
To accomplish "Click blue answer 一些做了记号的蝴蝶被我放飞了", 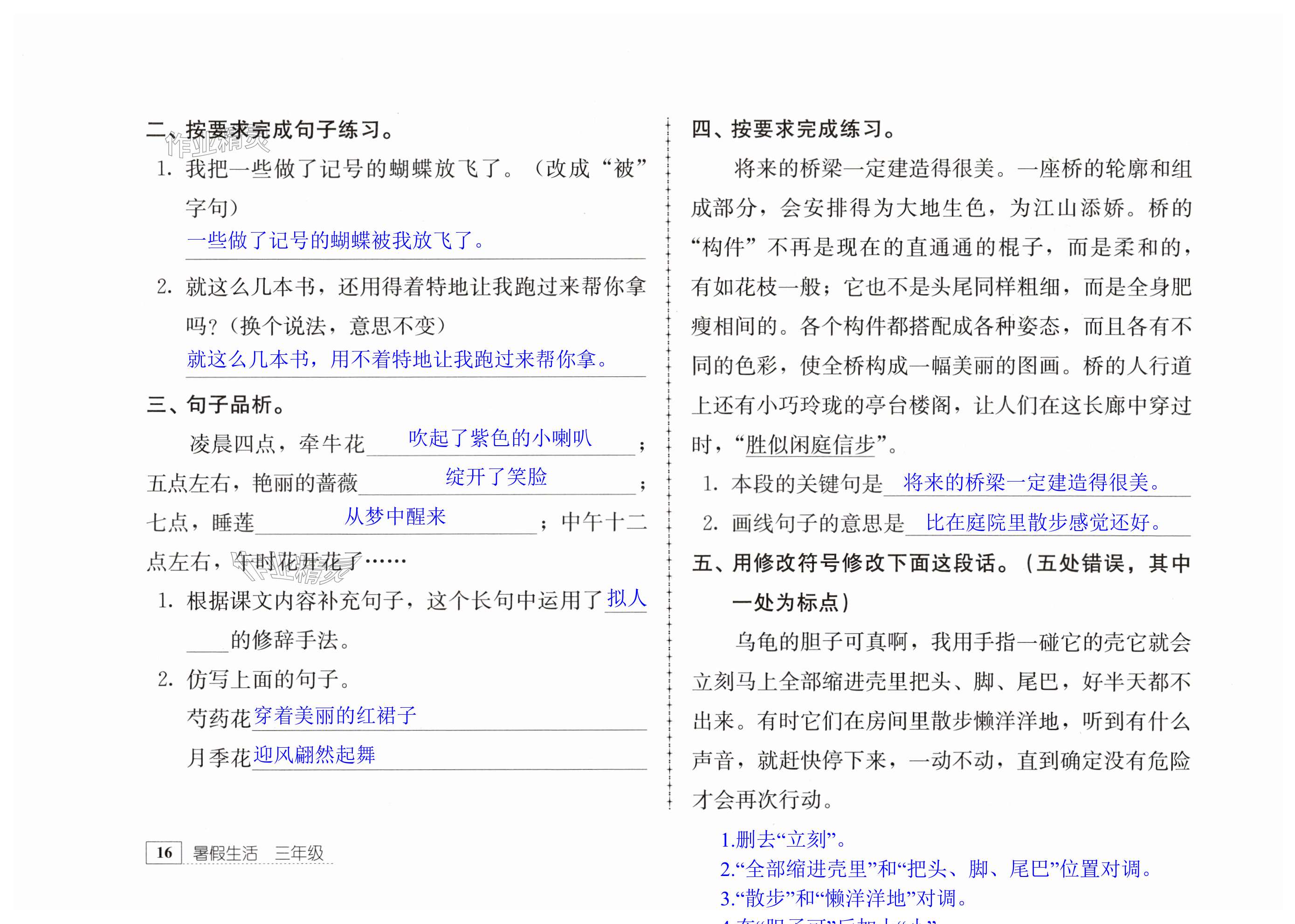I will click(x=336, y=241).
